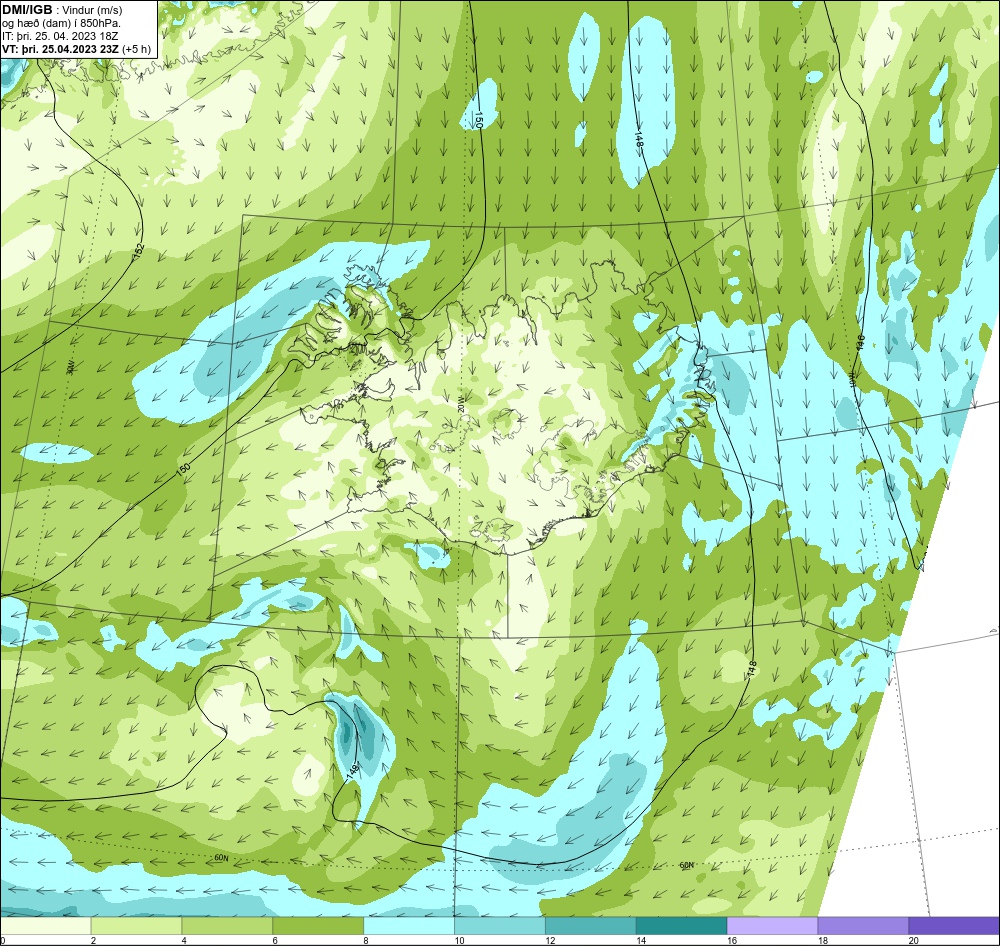
Task: Click the '148' contour label near the top edge
Action: point(638,140)
